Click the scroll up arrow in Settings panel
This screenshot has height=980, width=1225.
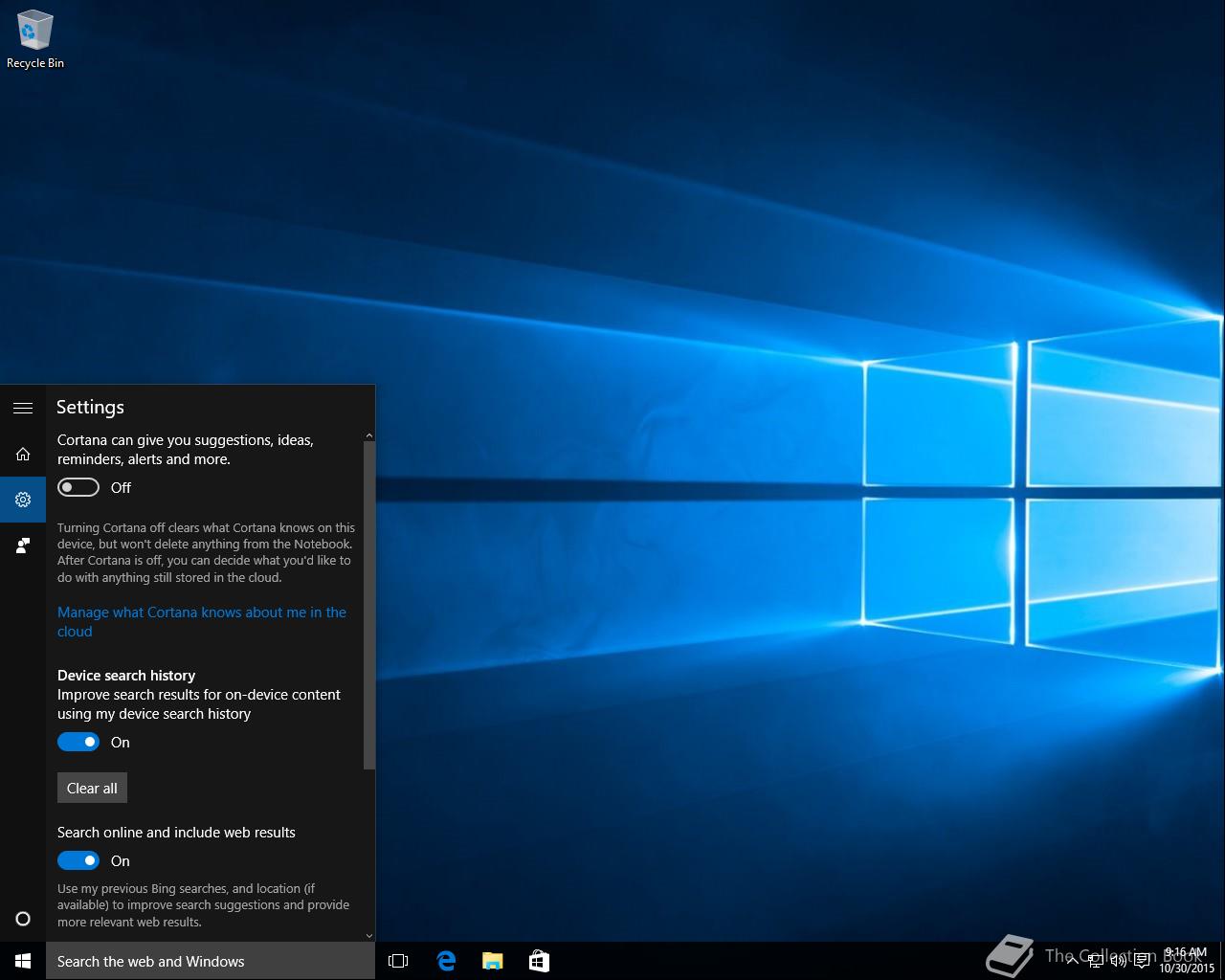(x=369, y=436)
